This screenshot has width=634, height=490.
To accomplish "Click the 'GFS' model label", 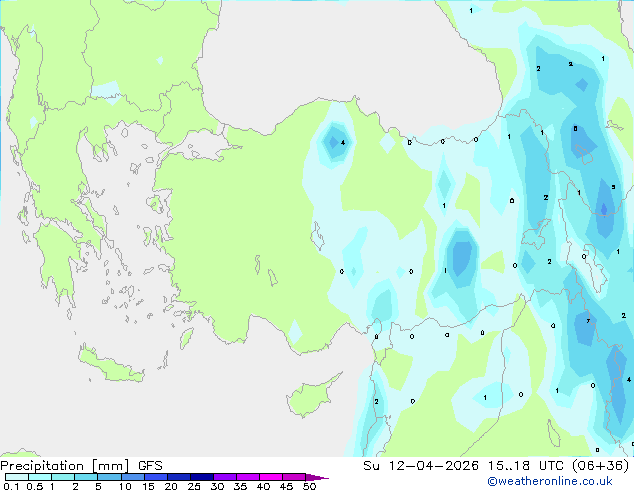I will [x=150, y=466].
